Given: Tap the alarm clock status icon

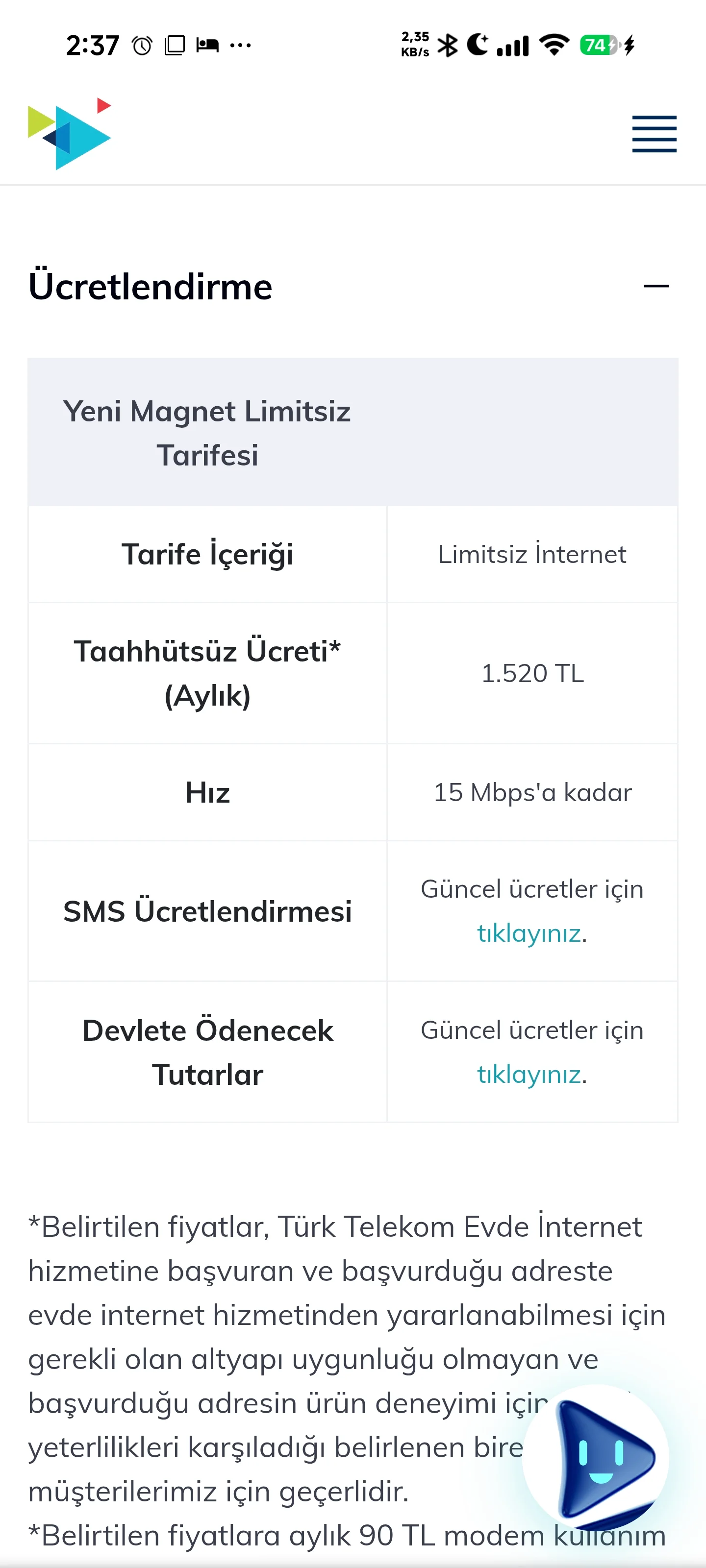Looking at the screenshot, I should (x=142, y=46).
